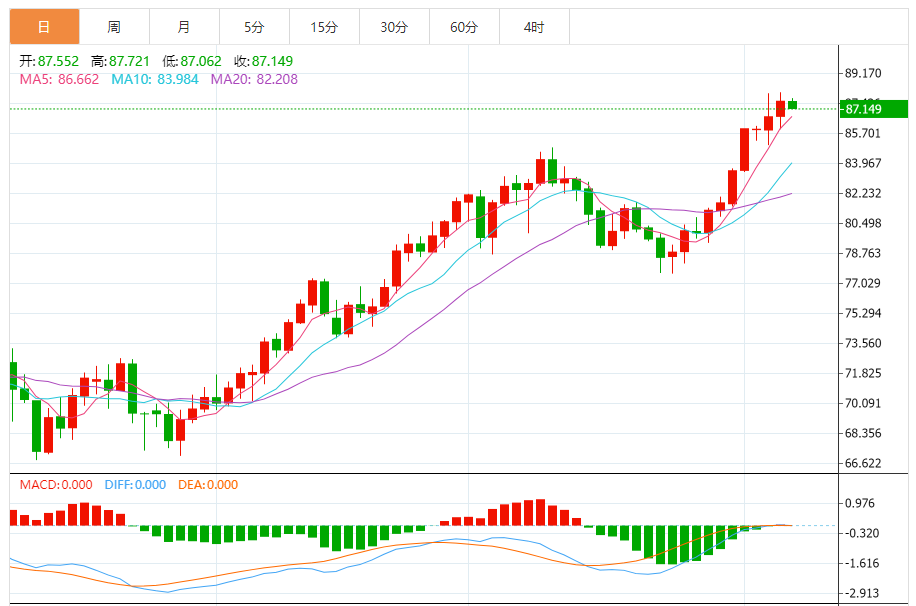916x606 pixels.
Task: Switch to the 周 weekly tab
Action: 114,27
